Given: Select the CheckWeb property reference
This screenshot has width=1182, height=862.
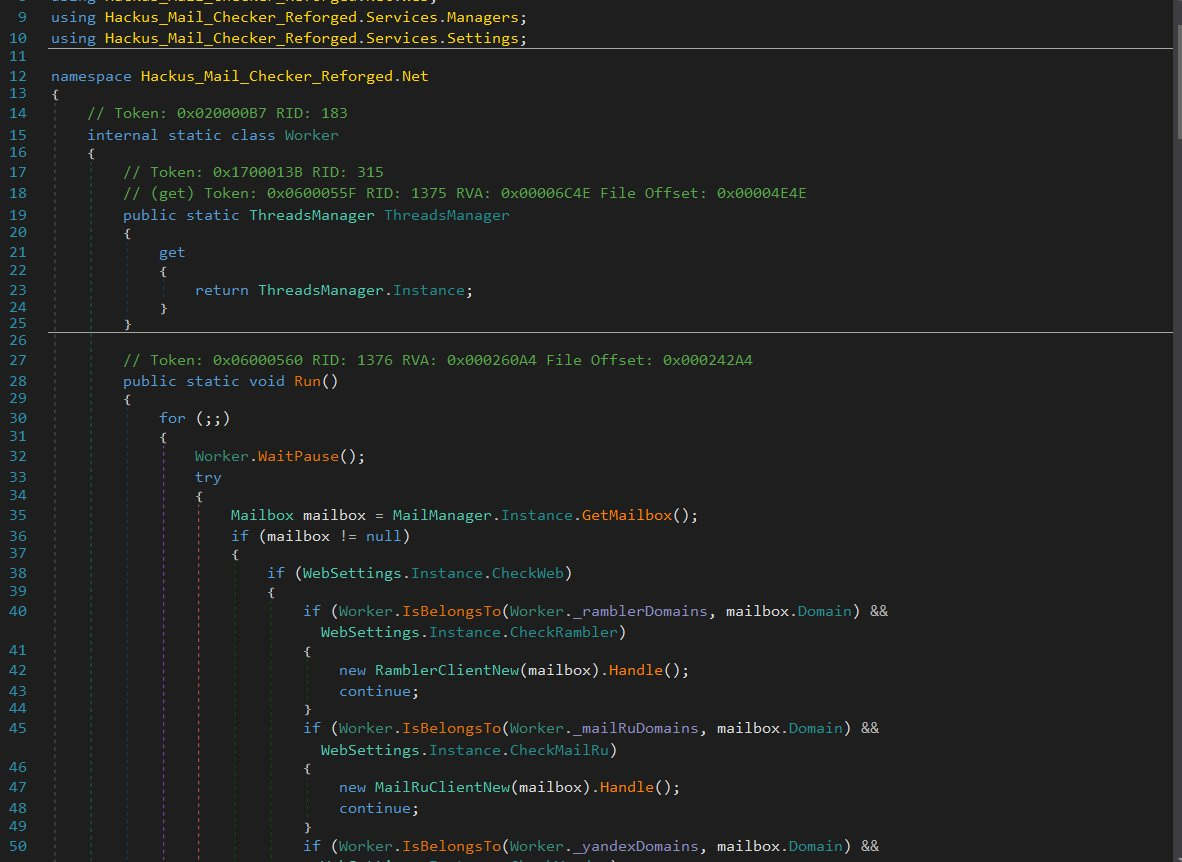Looking at the screenshot, I should click(528, 573).
